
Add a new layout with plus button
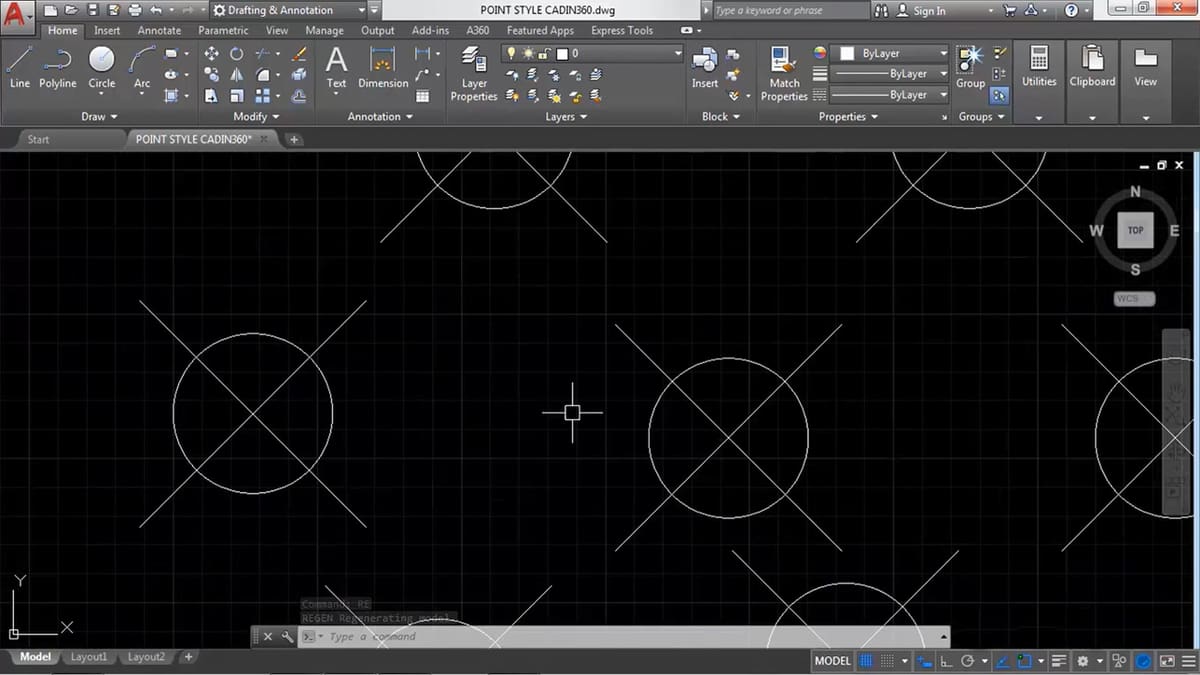(x=188, y=657)
